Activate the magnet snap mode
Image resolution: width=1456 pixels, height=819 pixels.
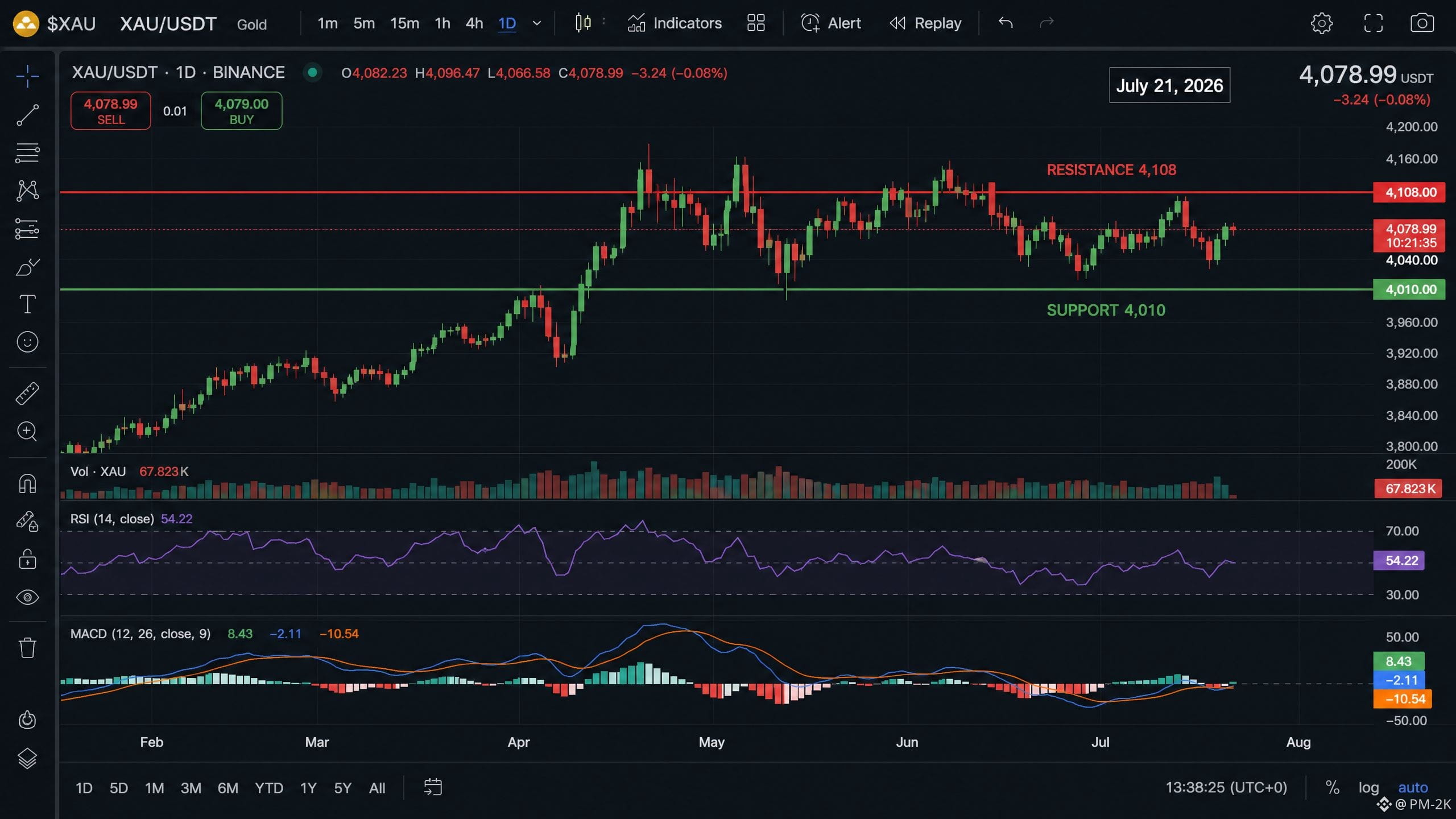point(27,484)
